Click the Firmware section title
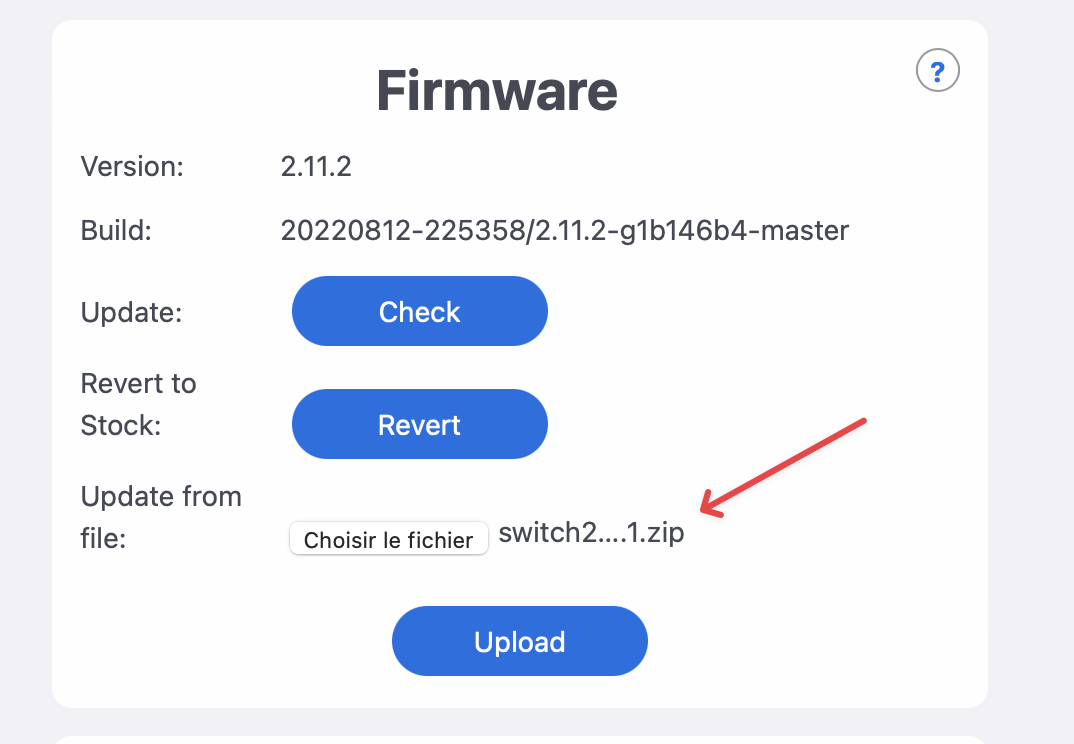This screenshot has width=1074, height=744. (x=496, y=90)
